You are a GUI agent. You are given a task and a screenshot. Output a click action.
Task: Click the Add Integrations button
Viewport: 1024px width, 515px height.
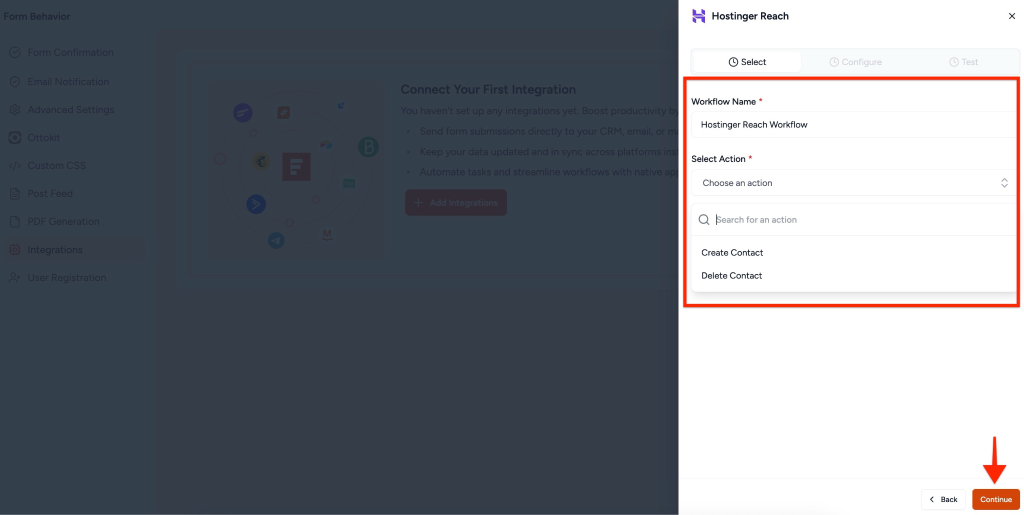(456, 203)
